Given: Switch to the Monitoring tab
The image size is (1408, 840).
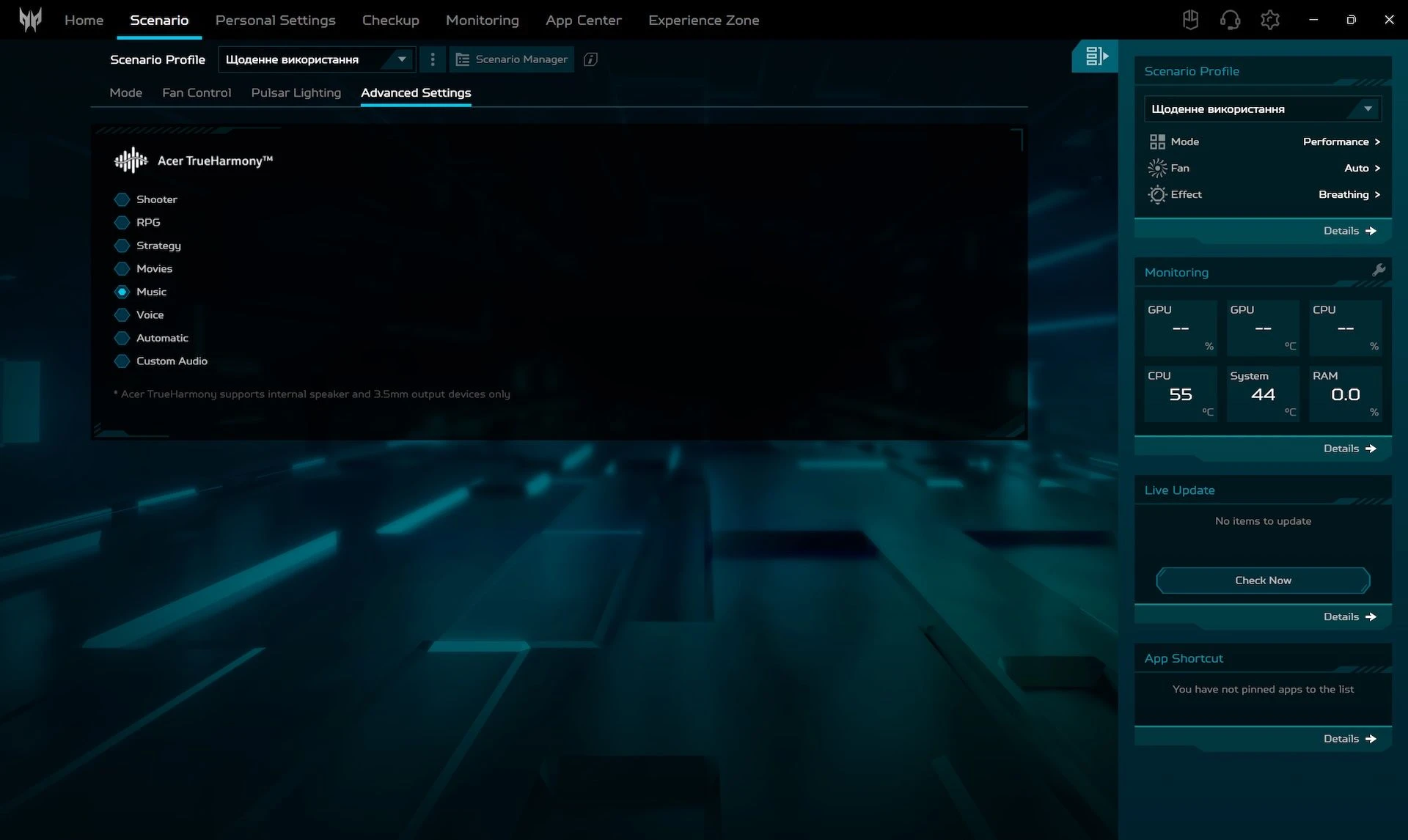Looking at the screenshot, I should (x=483, y=20).
